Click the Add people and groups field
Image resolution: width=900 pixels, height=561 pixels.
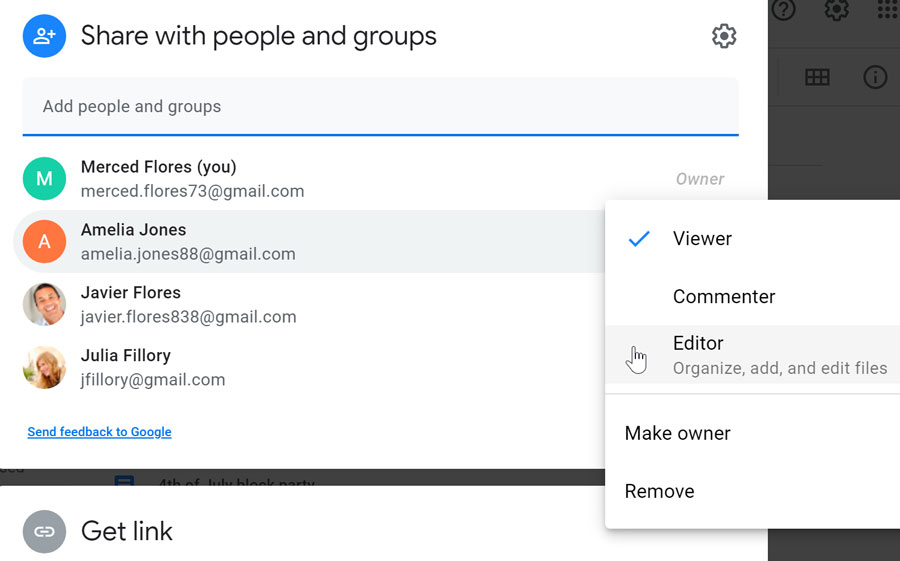[x=380, y=106]
